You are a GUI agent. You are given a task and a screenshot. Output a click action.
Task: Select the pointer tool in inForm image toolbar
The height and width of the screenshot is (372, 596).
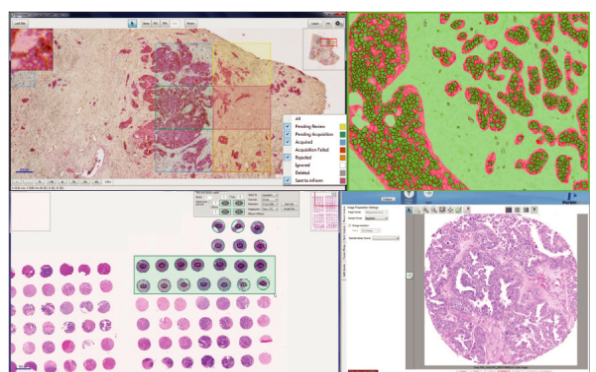tap(409, 210)
